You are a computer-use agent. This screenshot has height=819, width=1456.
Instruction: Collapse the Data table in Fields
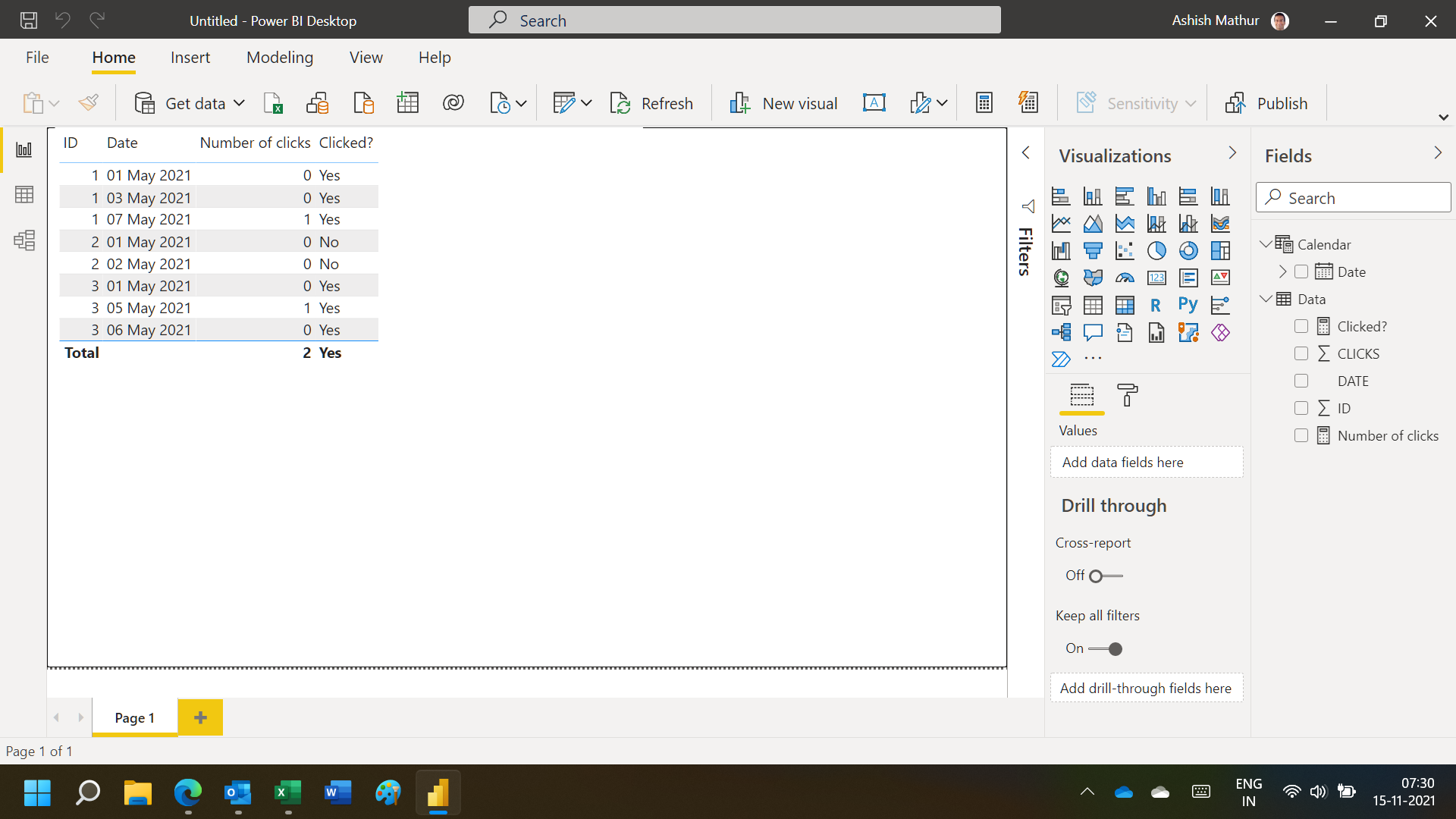tap(1265, 299)
